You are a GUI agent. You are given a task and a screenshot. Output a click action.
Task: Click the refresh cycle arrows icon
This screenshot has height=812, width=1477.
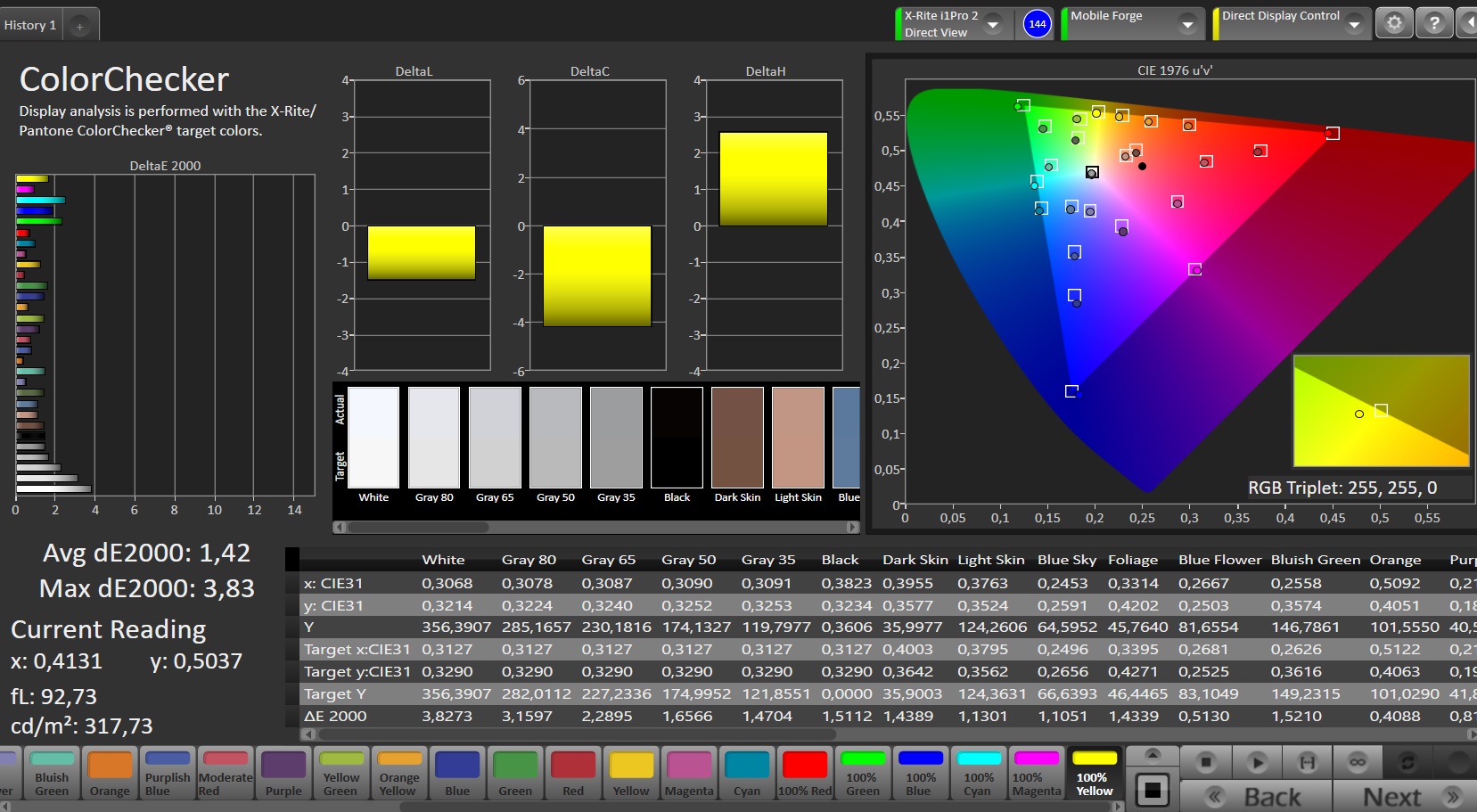(1407, 762)
